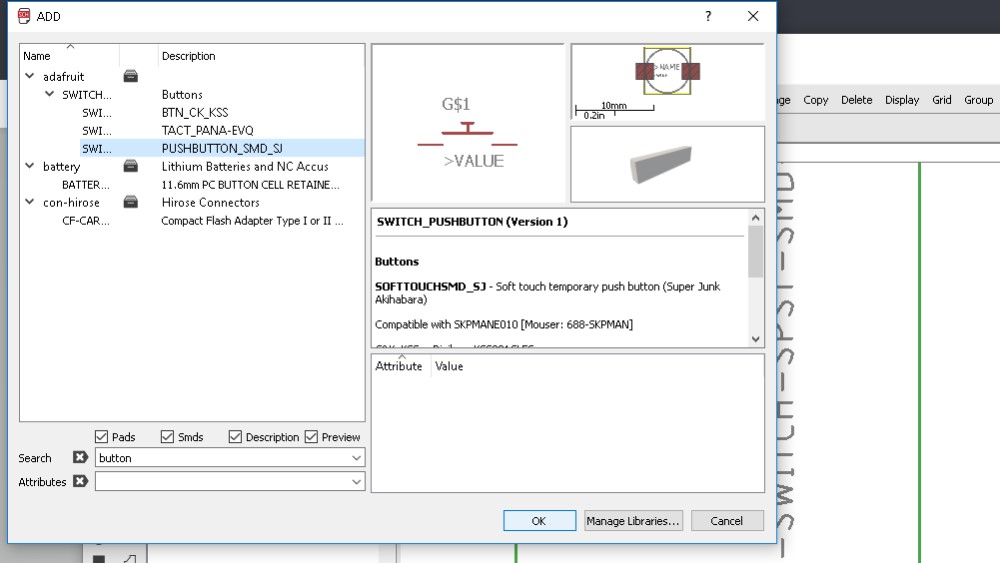Click Grid in the background window menu
1000x563 pixels.
(x=942, y=100)
